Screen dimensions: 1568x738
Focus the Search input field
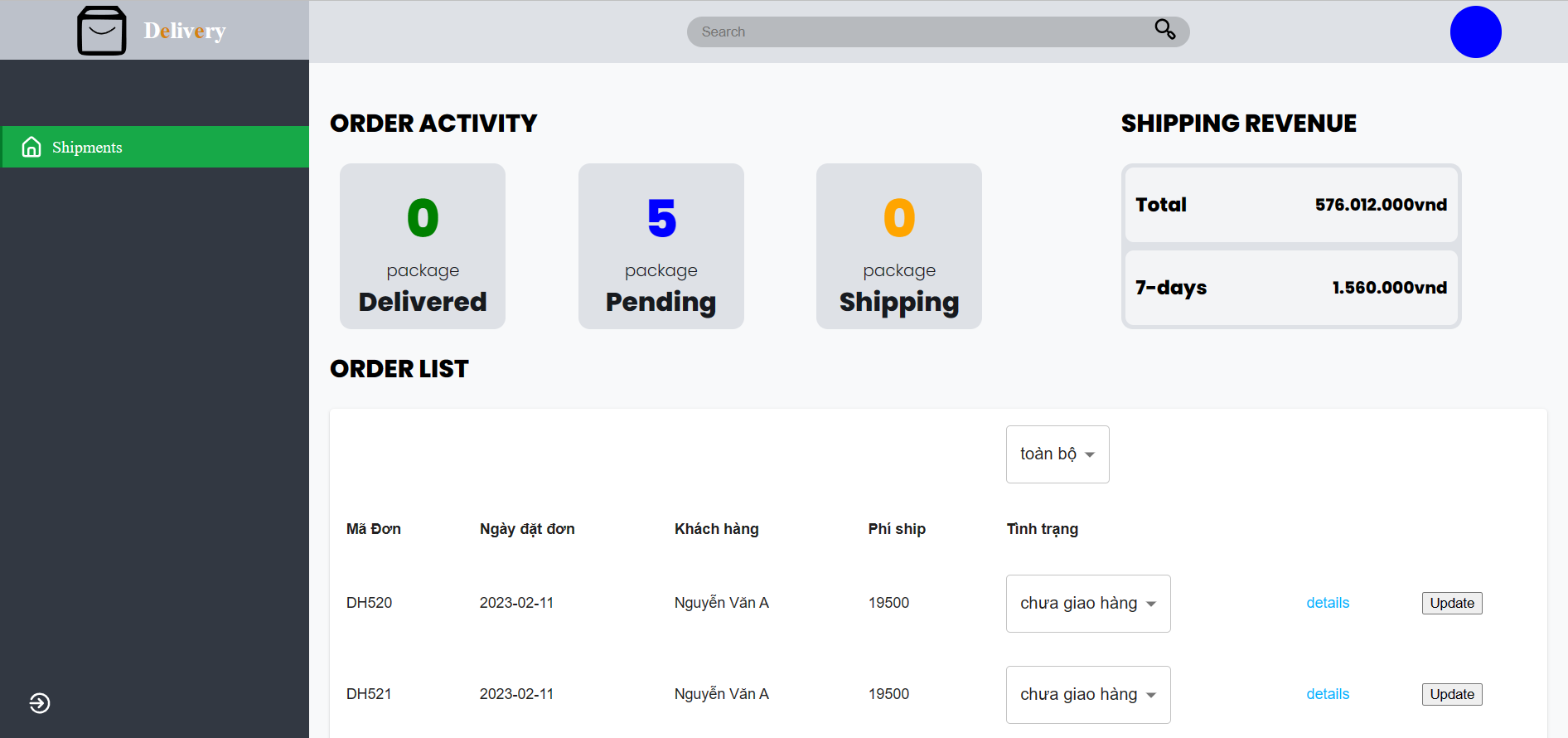pyautogui.click(x=938, y=32)
